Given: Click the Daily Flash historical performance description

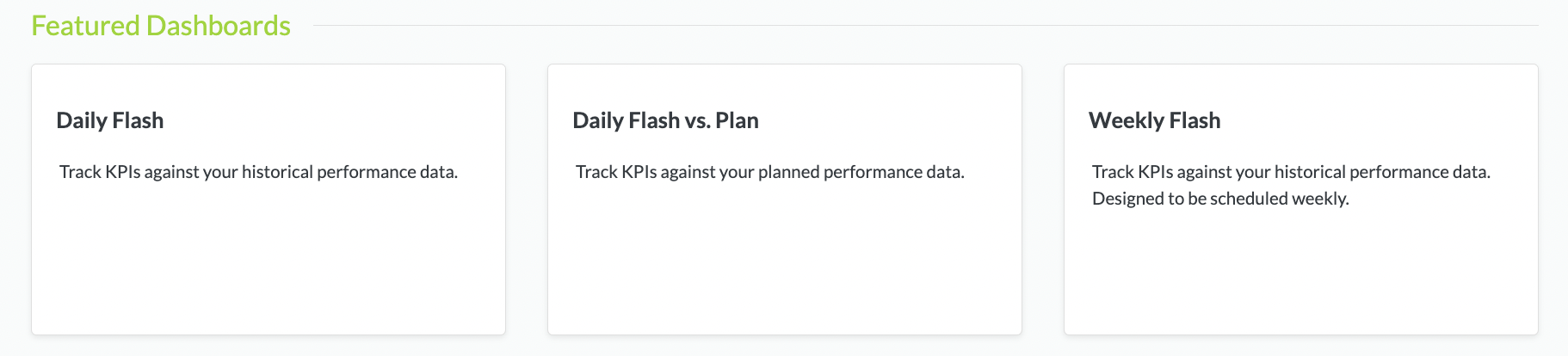Looking at the screenshot, I should point(258,172).
